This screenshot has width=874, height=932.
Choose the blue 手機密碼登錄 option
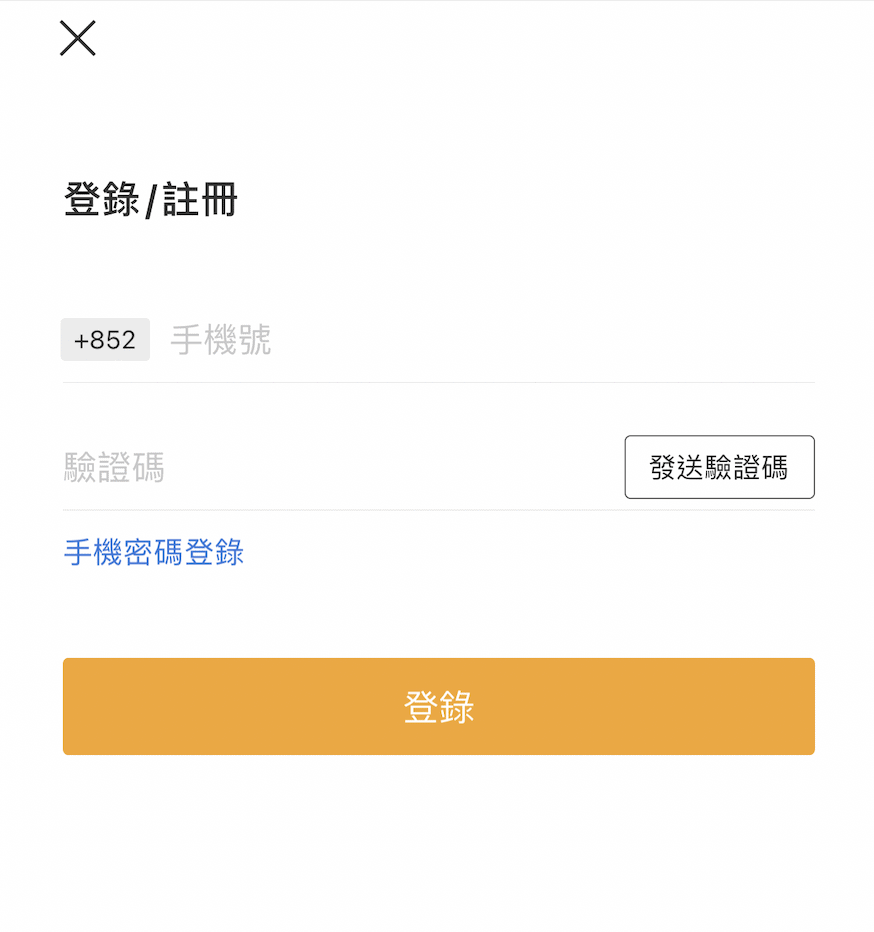pos(154,552)
